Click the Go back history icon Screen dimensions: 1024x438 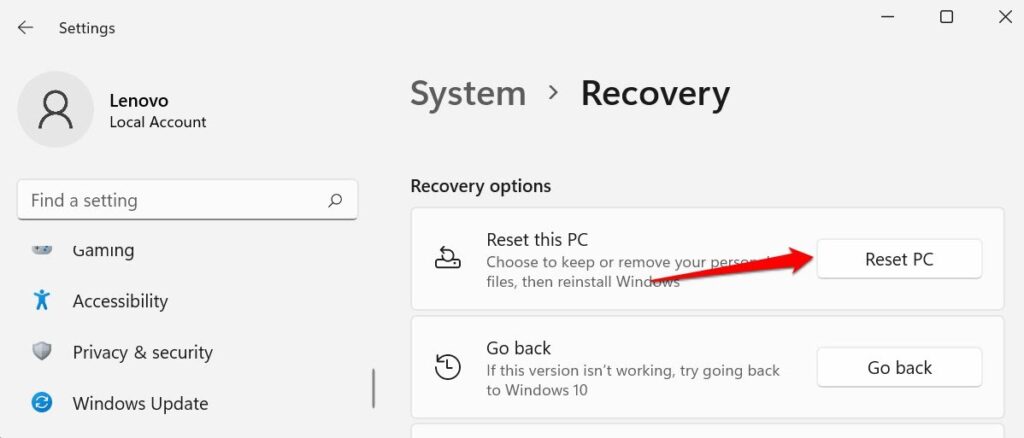click(x=447, y=367)
